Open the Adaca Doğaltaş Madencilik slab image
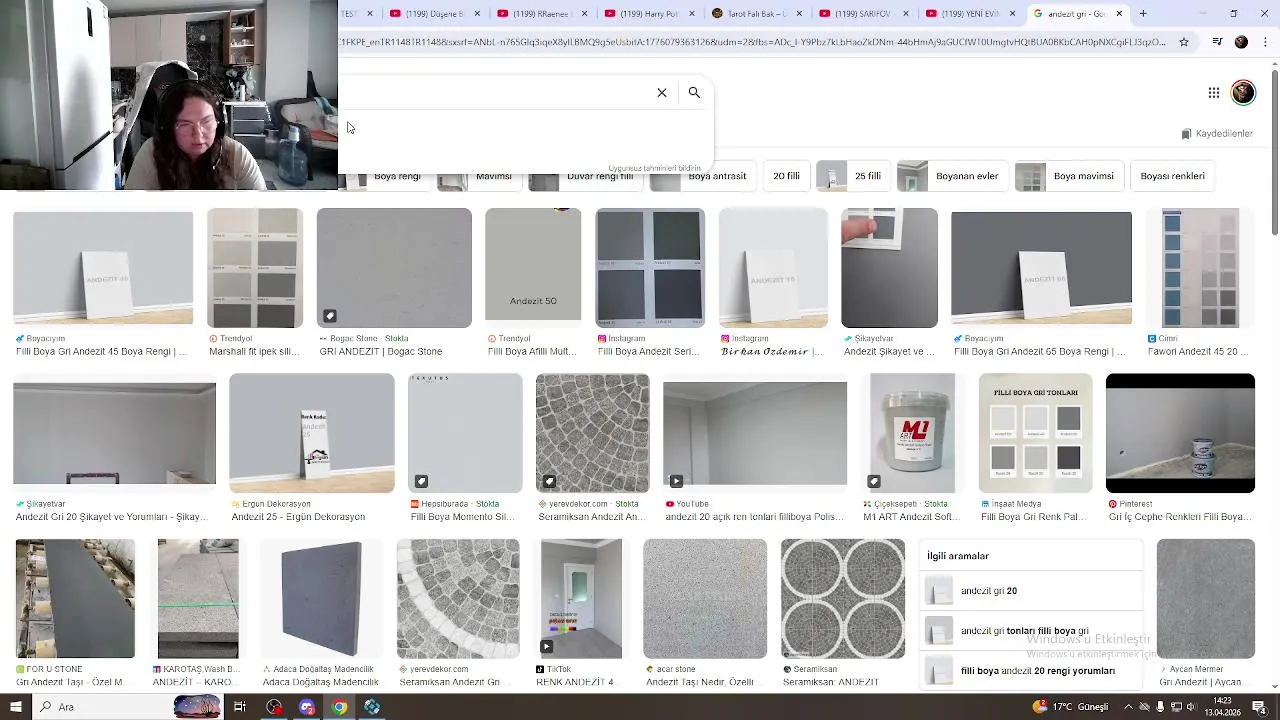The height and width of the screenshot is (720, 1280). [x=320, y=599]
